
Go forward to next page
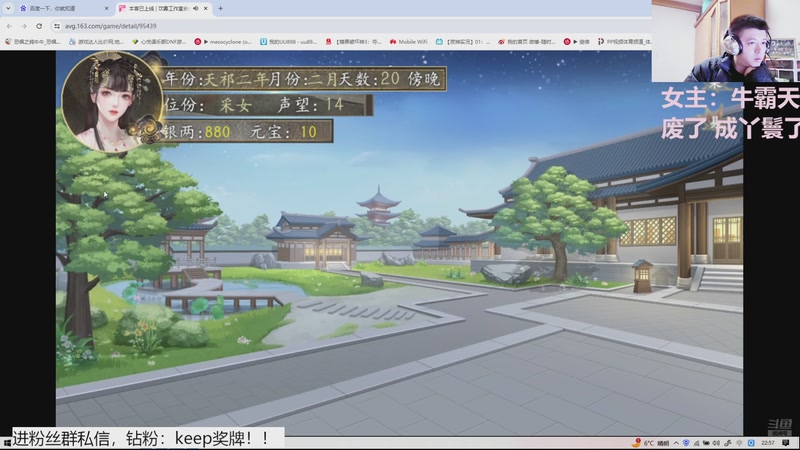(x=24, y=26)
